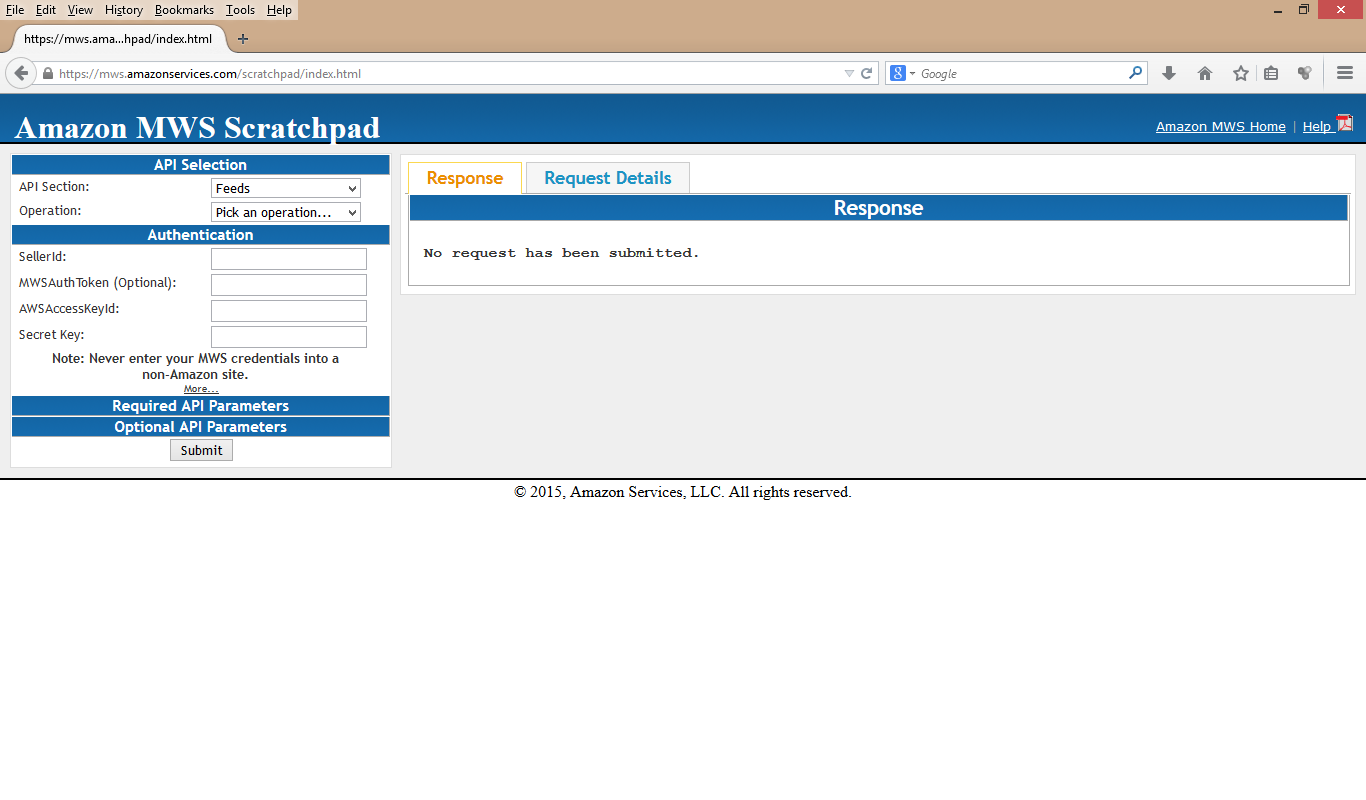
Task: Select the mws.amazonservices scratchpad browser tab
Action: click(x=118, y=39)
